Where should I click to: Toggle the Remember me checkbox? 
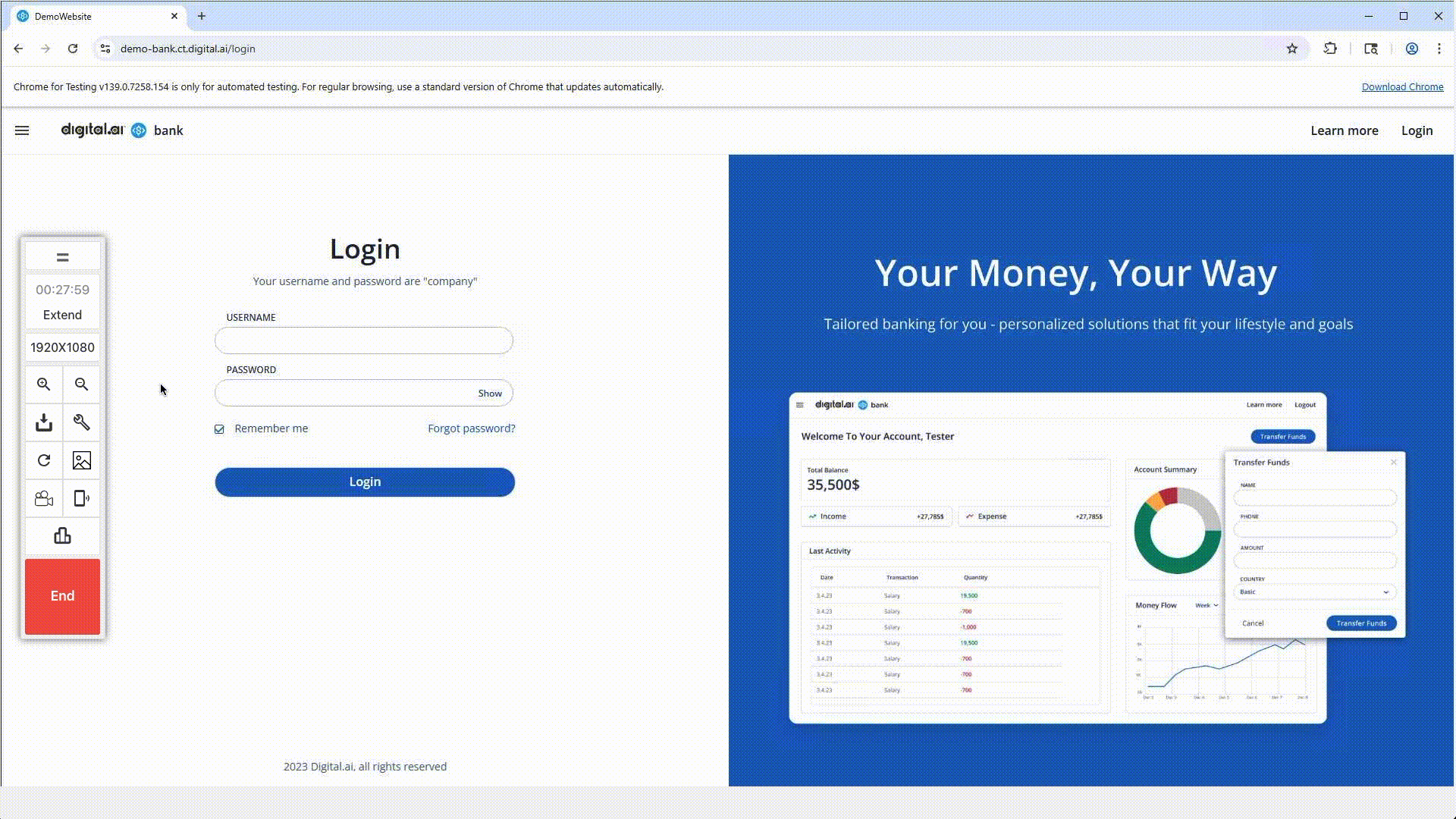click(219, 429)
